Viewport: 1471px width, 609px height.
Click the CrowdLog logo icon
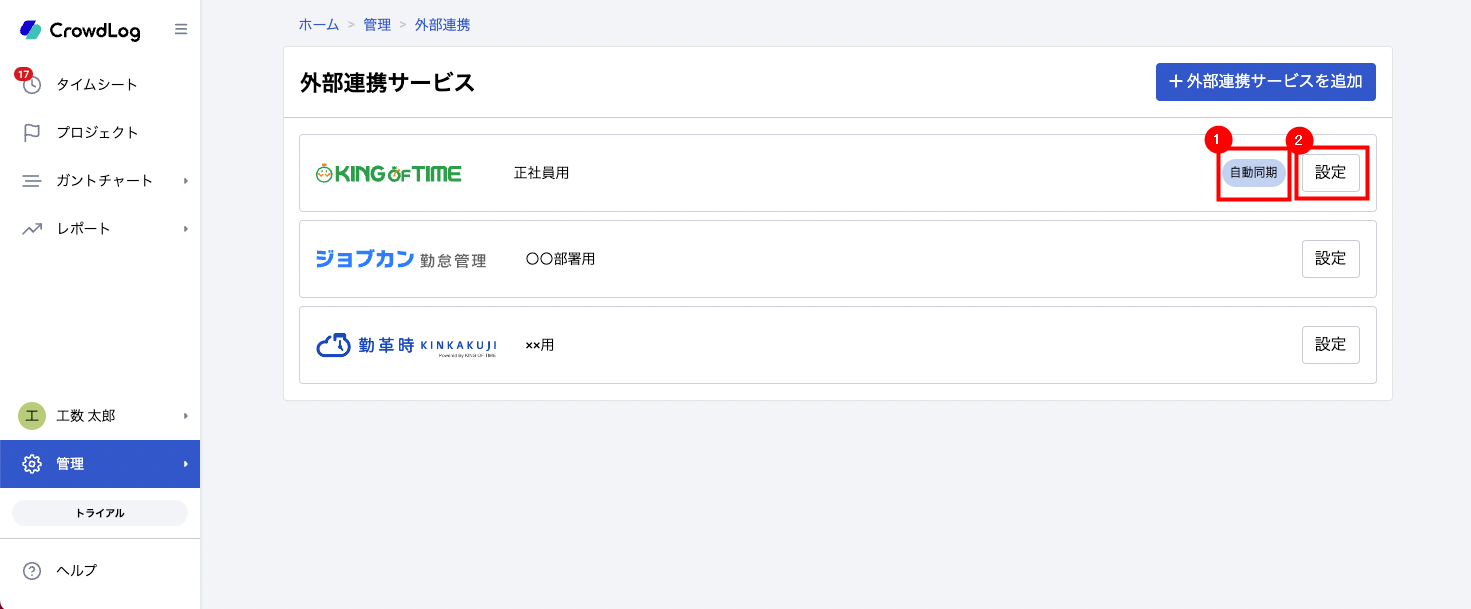(31, 30)
